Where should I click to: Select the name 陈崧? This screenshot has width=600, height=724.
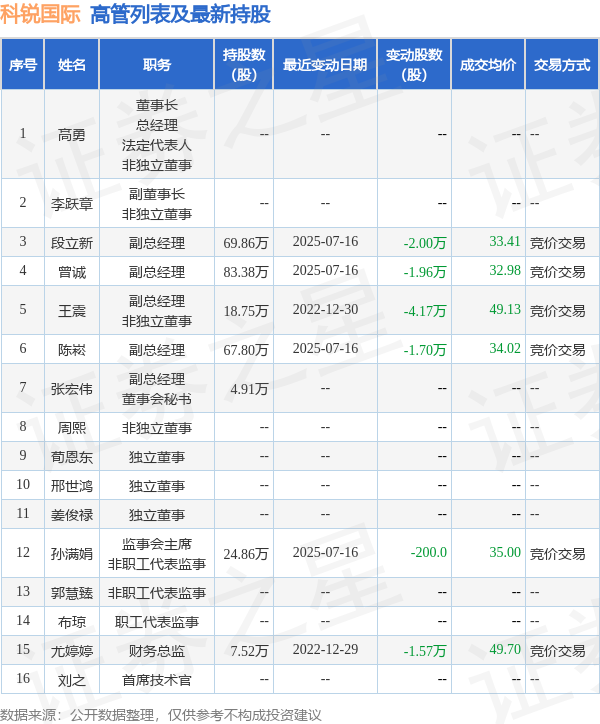pyautogui.click(x=72, y=350)
